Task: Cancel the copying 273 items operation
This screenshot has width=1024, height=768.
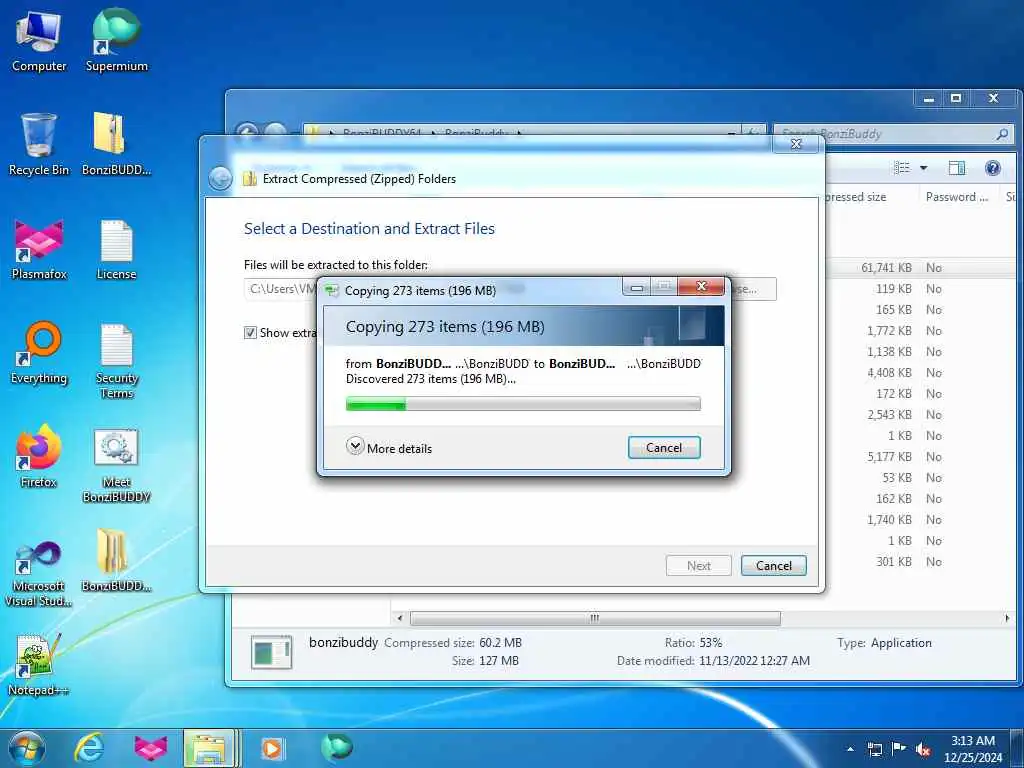Action: click(664, 447)
